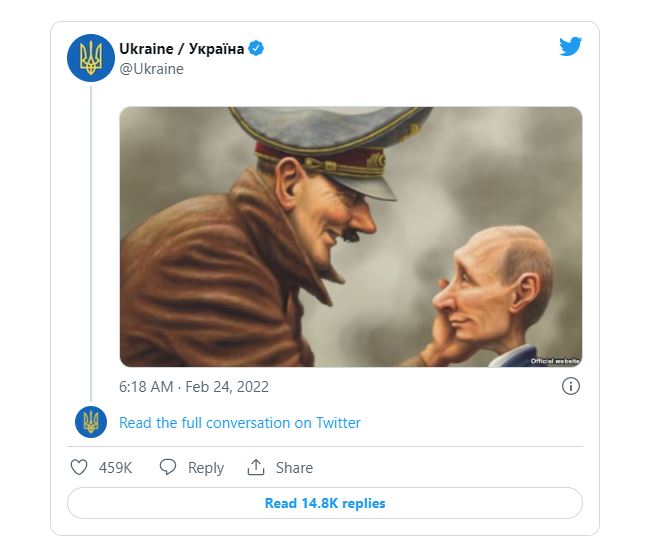Read the full conversation on Twitter
Screen dimensions: 661x550
point(239,423)
